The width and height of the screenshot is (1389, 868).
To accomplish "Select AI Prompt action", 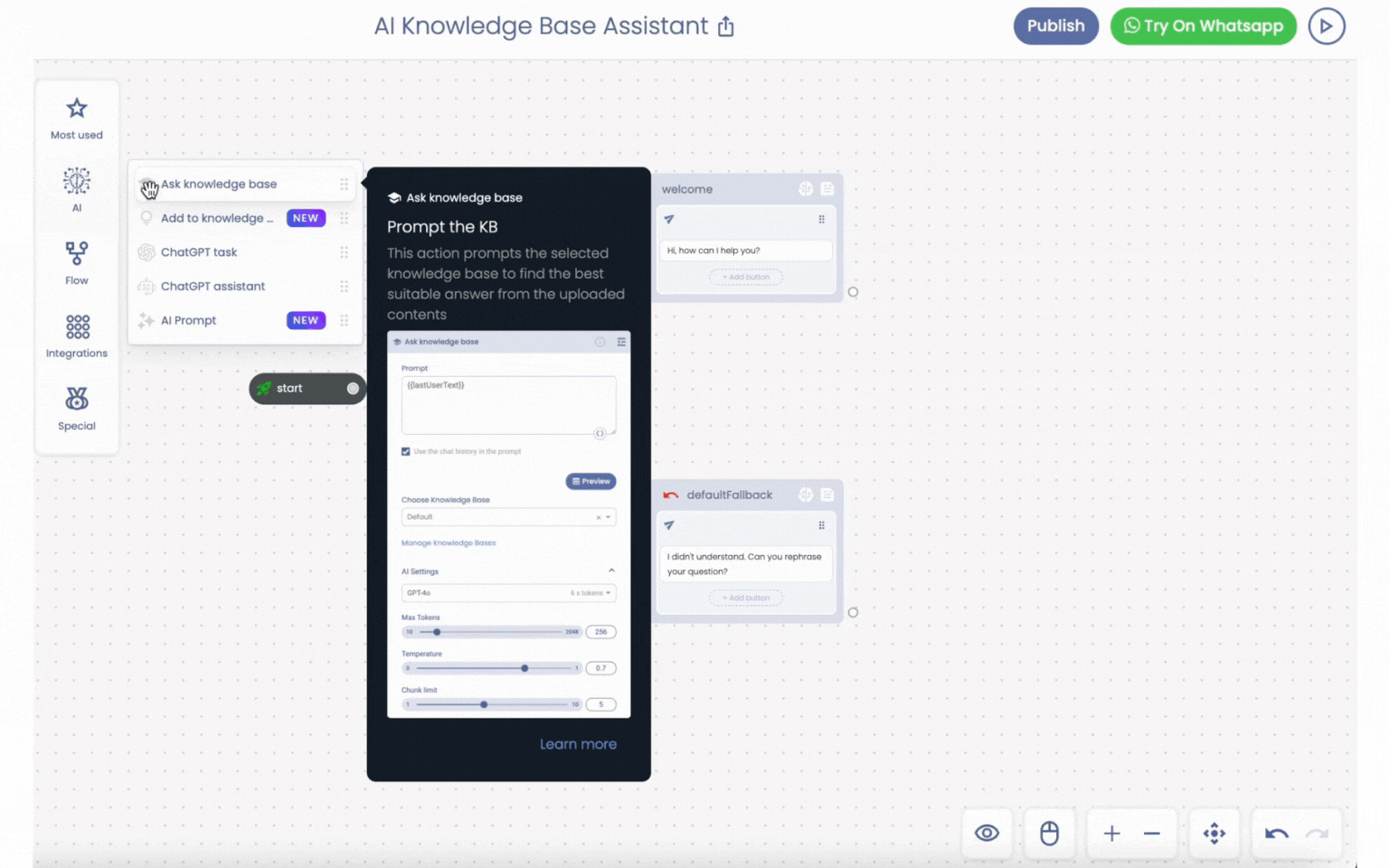I will click(x=244, y=320).
